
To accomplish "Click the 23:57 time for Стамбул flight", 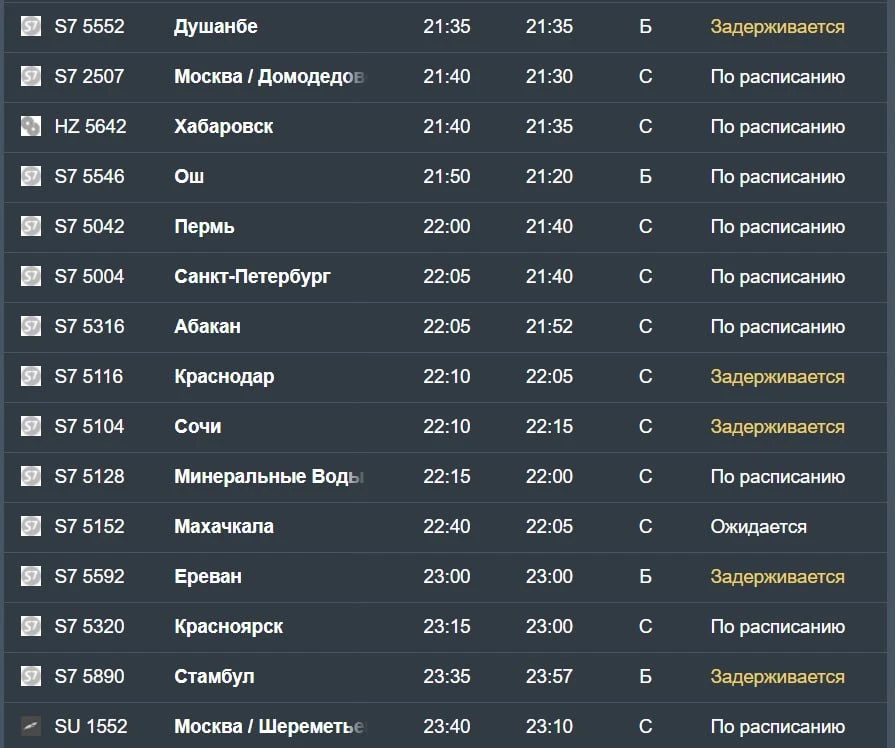I will [x=549, y=677].
